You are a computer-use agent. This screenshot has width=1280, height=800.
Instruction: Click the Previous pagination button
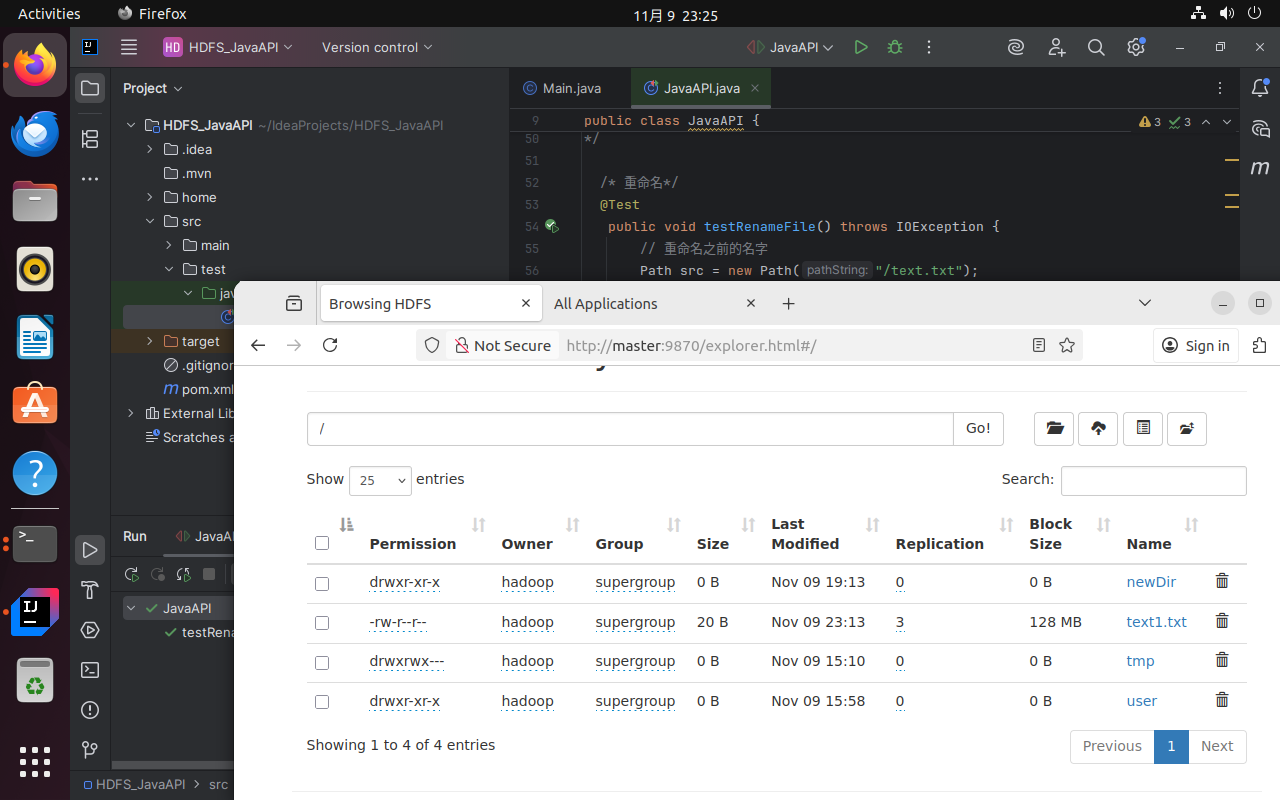pos(1112,746)
